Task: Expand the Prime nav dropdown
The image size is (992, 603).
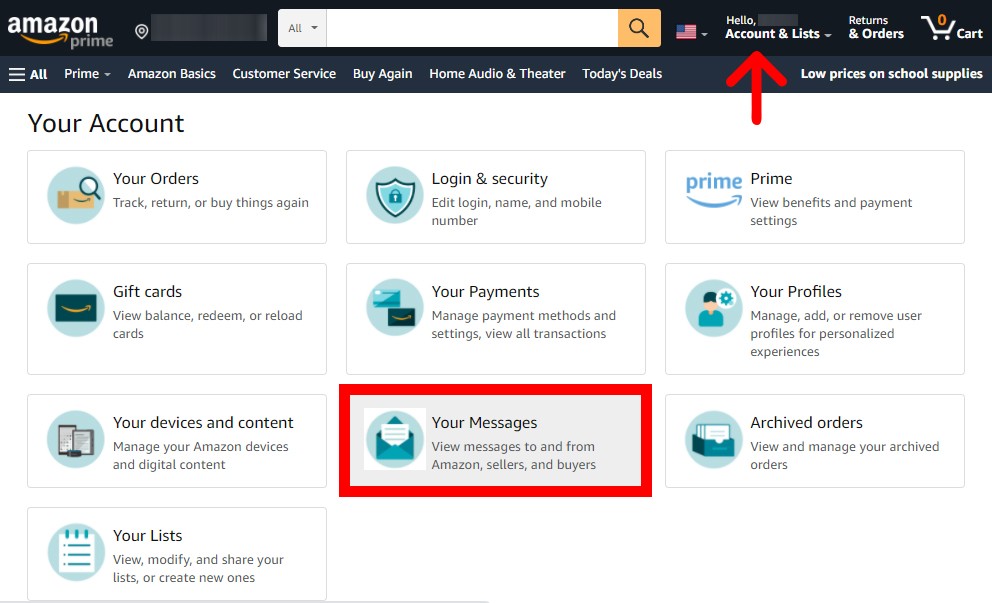Action: tap(87, 74)
